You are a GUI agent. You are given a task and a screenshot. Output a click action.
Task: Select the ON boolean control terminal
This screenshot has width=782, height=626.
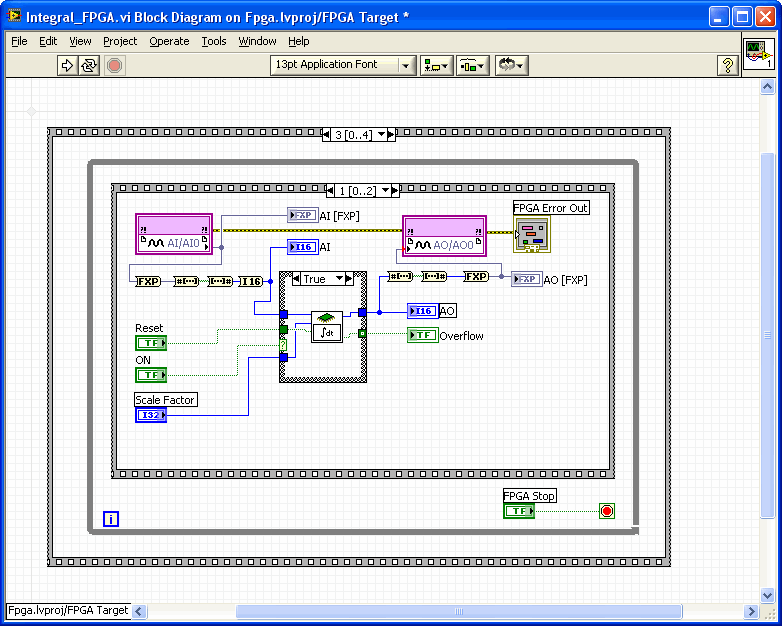tap(151, 375)
